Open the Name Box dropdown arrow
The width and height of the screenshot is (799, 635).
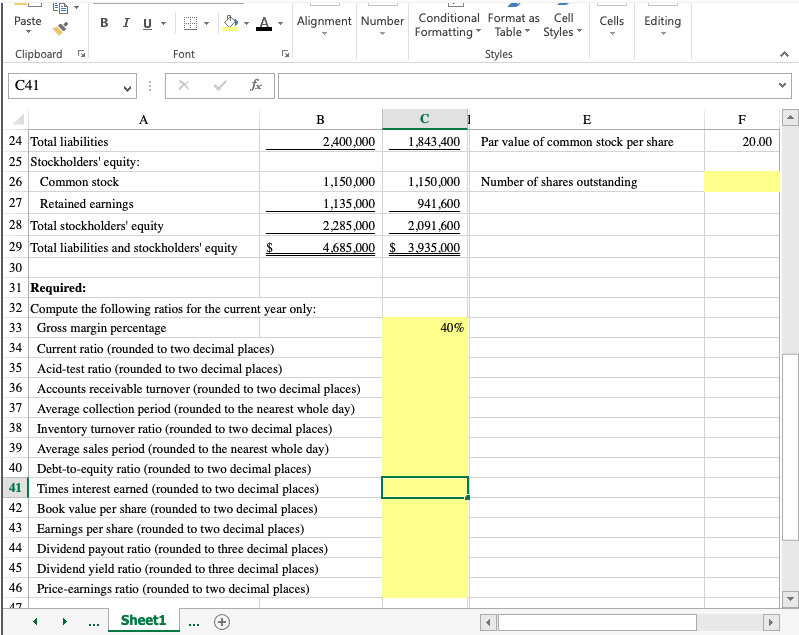point(127,88)
